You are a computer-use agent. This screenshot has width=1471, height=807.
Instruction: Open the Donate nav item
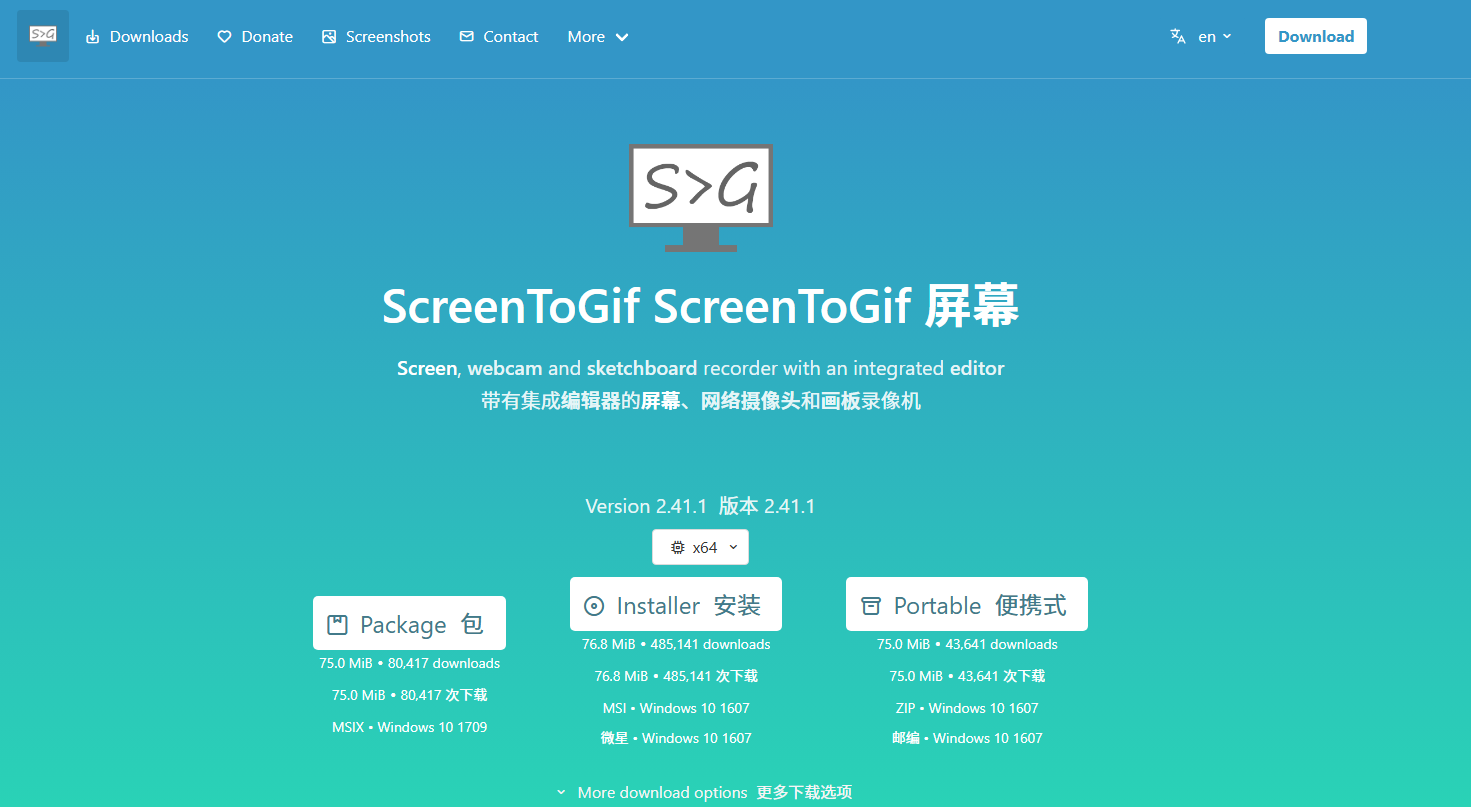click(255, 37)
